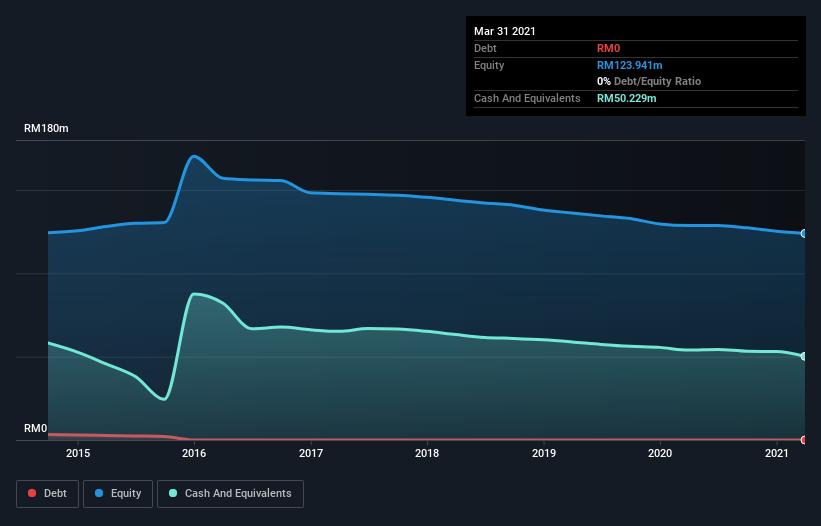Viewport: 821px width, 526px height.
Task: Toggle the Debt legend series
Action: pos(47,494)
